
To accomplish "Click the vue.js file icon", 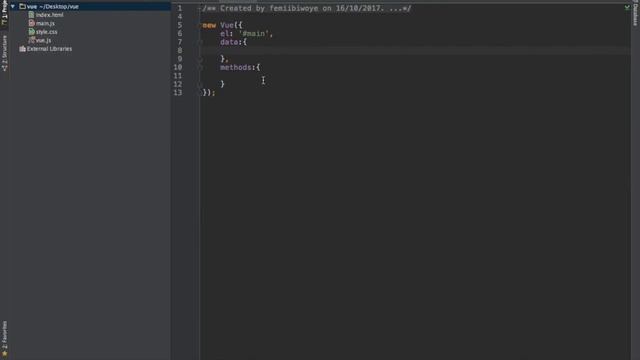I will tap(31, 40).
